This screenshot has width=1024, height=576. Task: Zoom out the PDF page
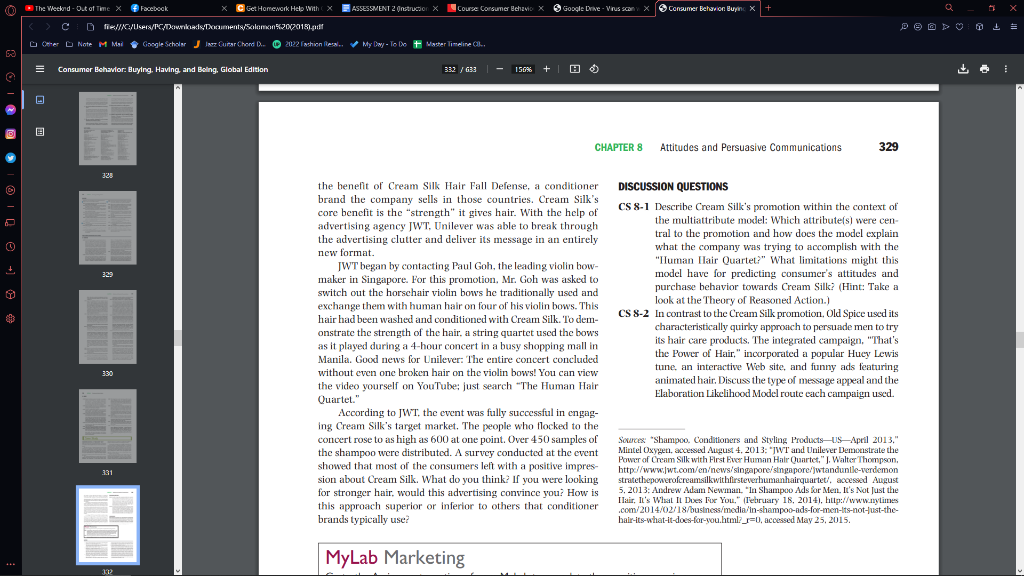tap(498, 69)
